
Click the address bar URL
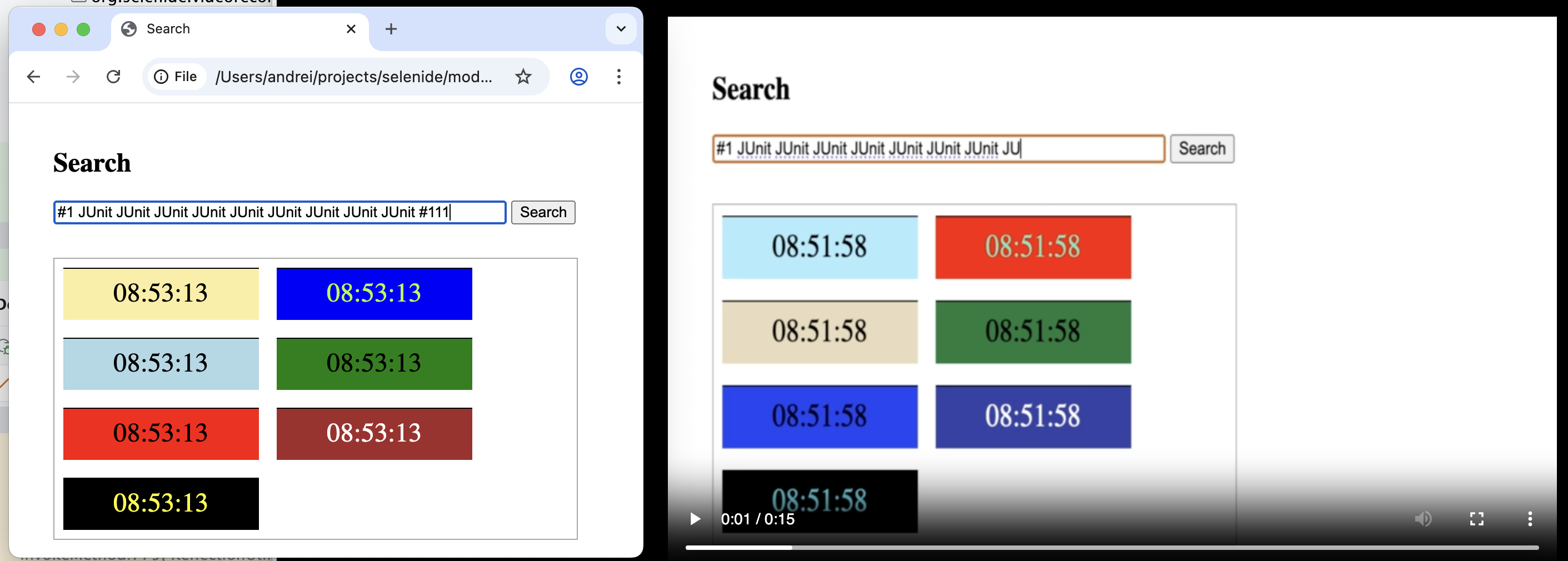[353, 77]
